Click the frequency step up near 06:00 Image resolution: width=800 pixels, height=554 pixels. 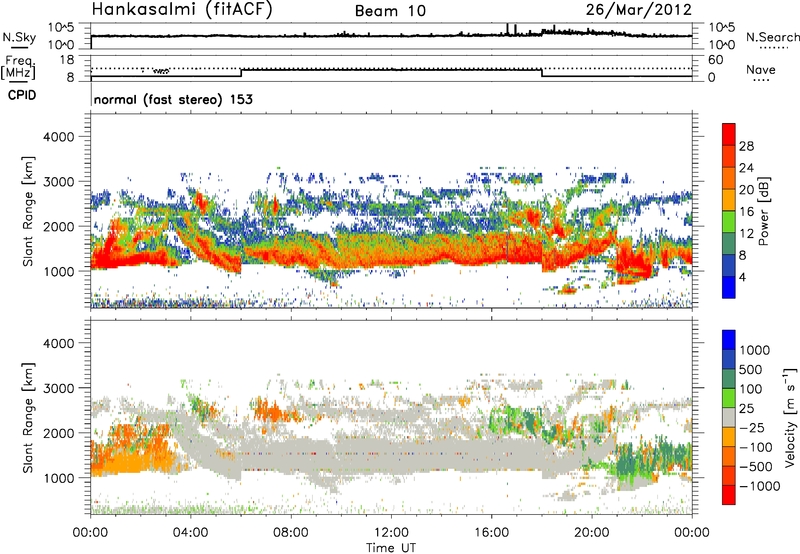click(x=241, y=72)
